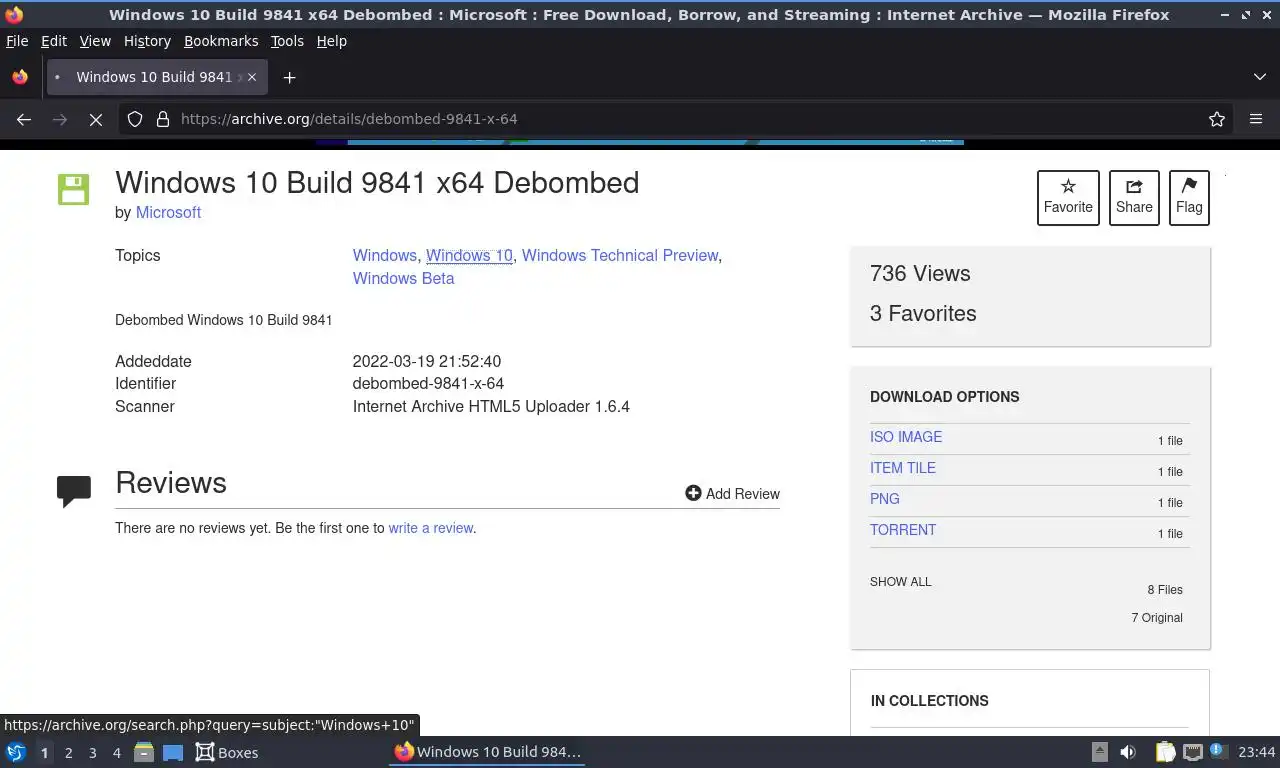The image size is (1280, 768).
Task: Open tracking protection shield icon
Action: coord(135,119)
